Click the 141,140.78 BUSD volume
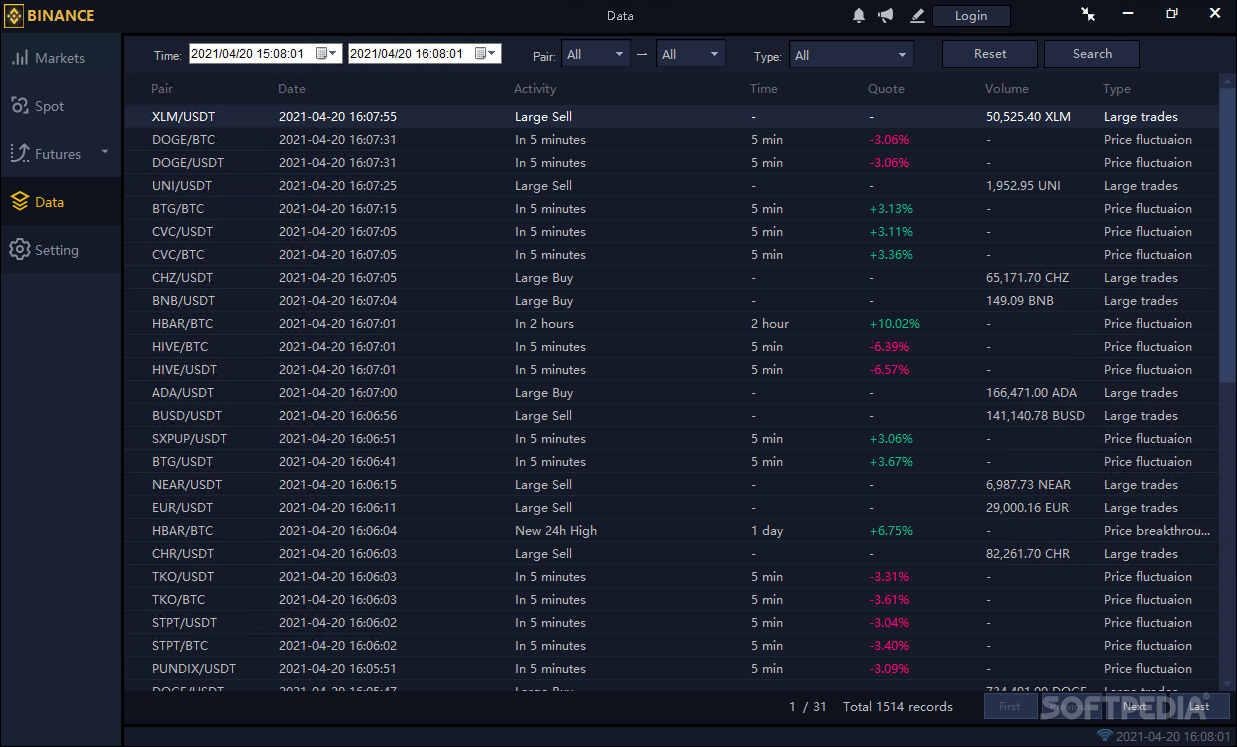The height and width of the screenshot is (747, 1237). point(1035,416)
